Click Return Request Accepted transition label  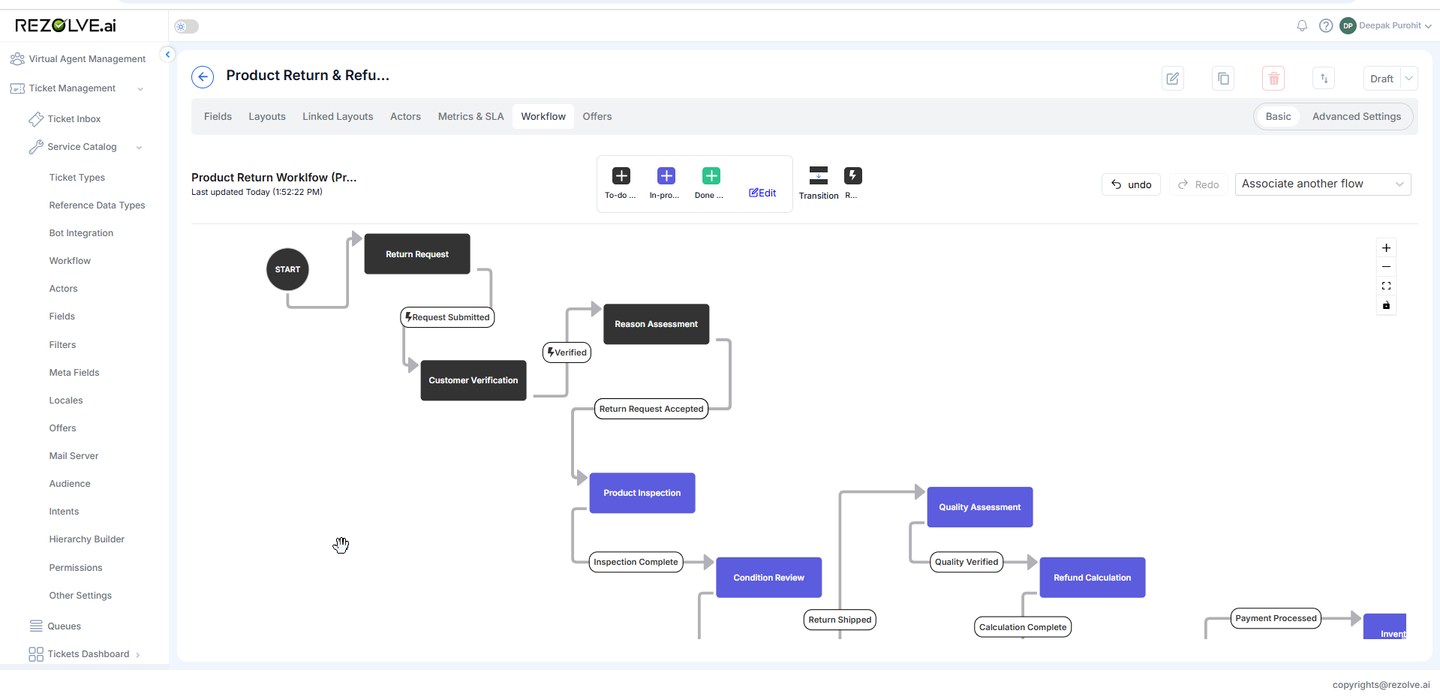point(651,408)
